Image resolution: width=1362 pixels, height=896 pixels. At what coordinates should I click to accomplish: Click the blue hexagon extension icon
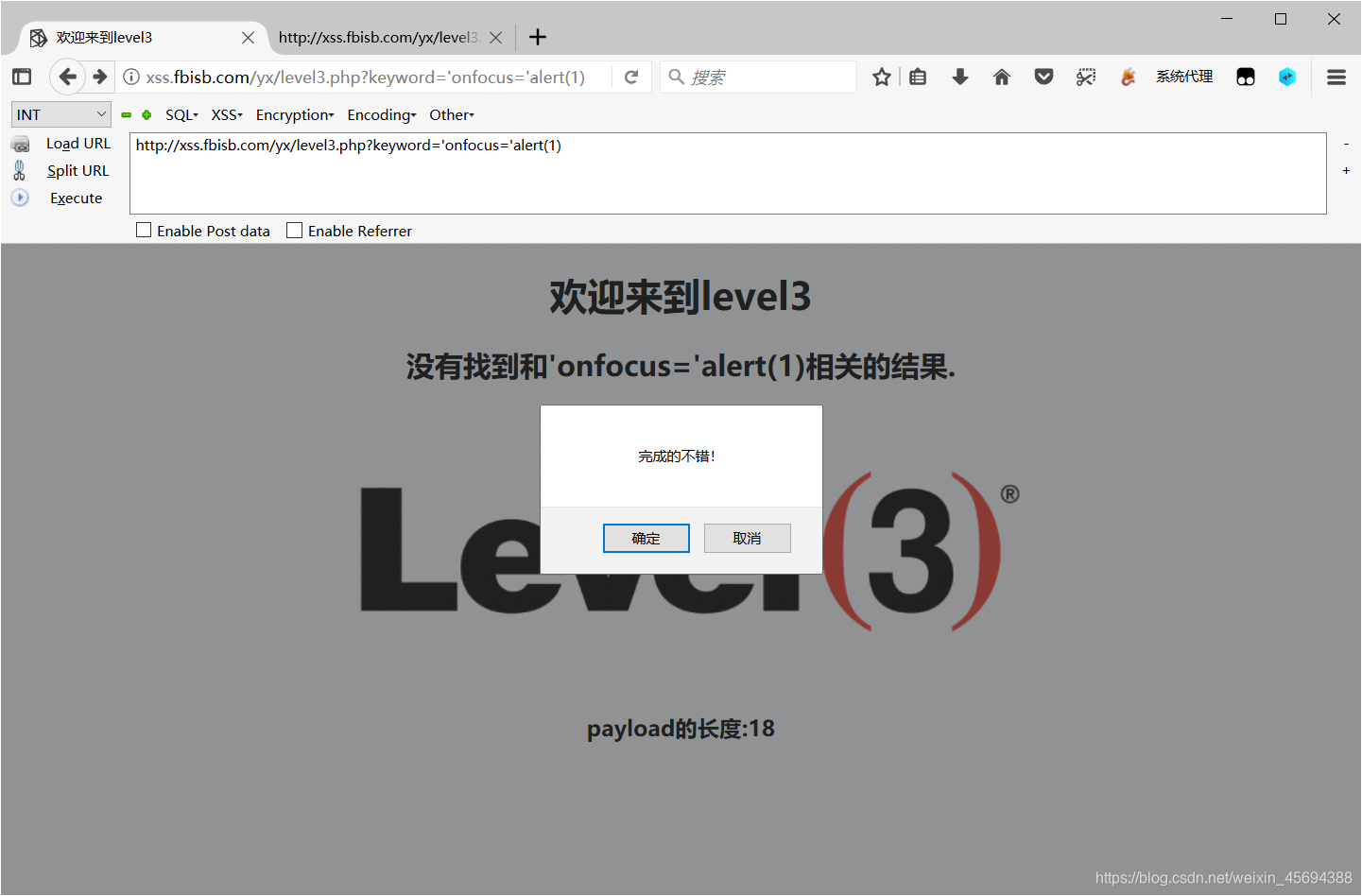[x=1287, y=77]
